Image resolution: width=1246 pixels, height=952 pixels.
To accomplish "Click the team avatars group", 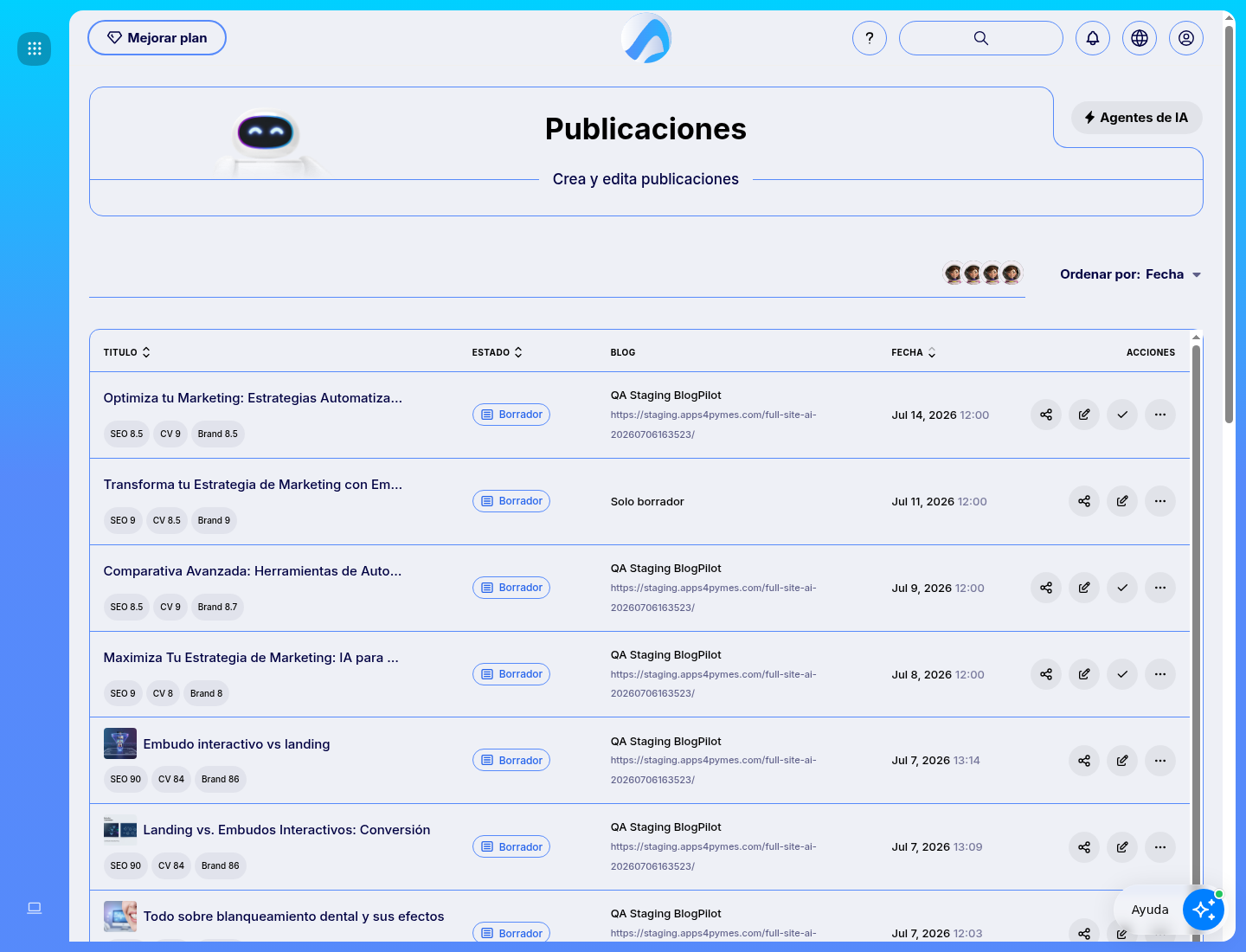I will [x=983, y=274].
